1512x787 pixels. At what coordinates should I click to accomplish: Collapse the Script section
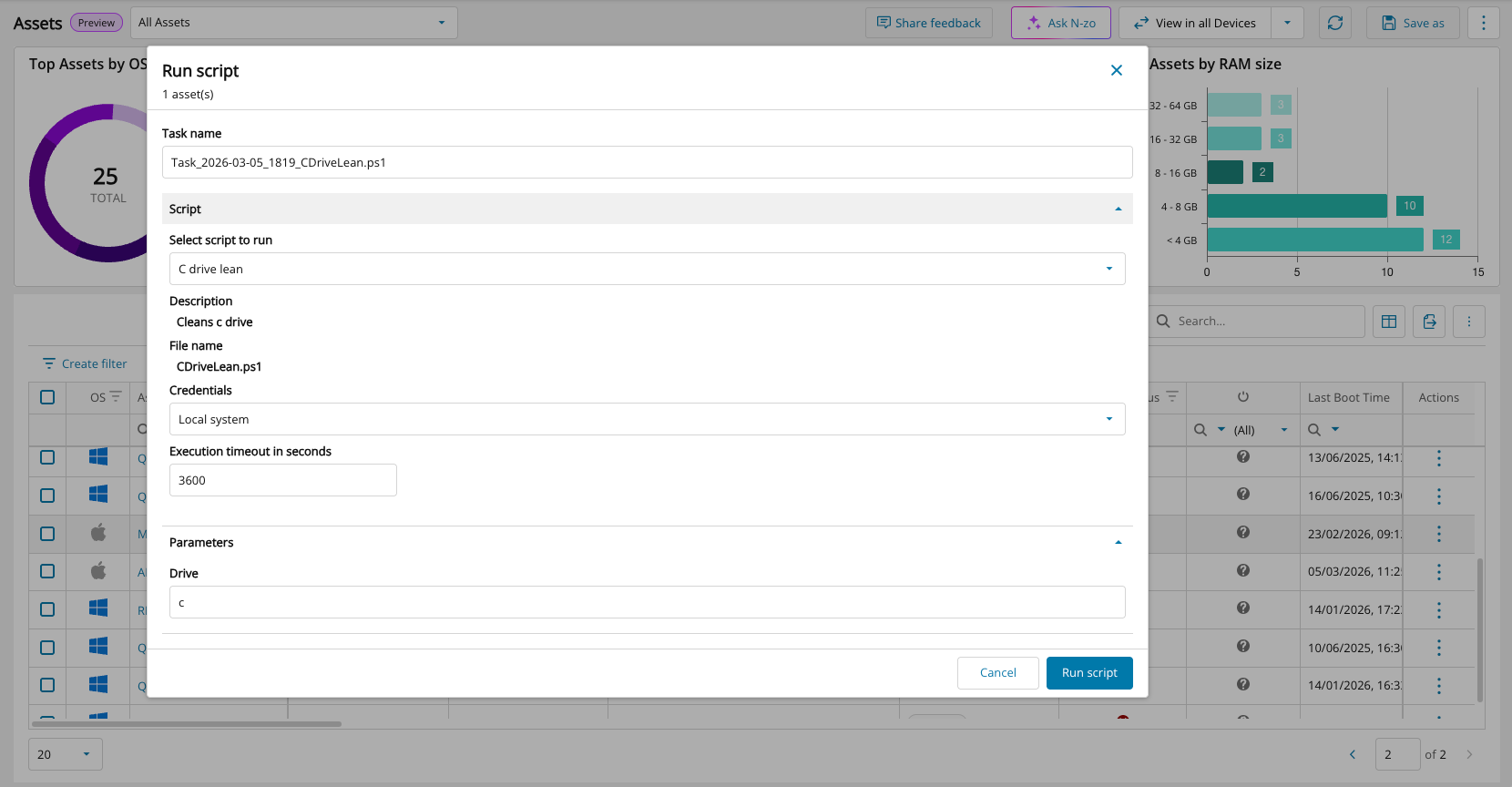pos(1118,209)
